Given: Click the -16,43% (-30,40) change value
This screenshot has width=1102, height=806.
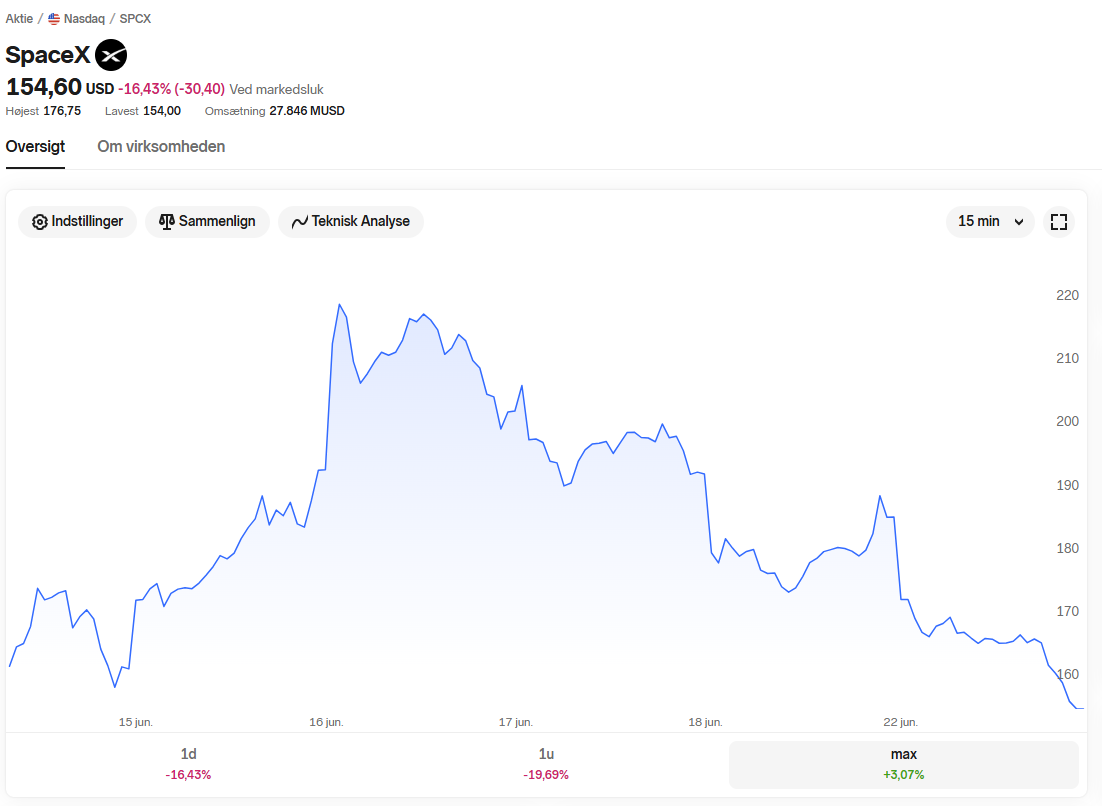Looking at the screenshot, I should (171, 89).
